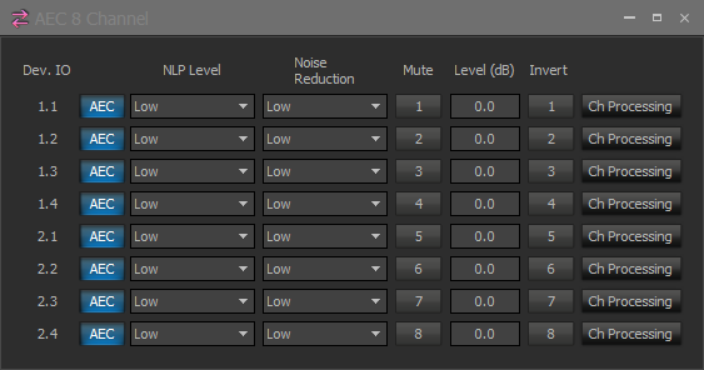Open NLP Level dropdown for row 2.2
The width and height of the screenshot is (704, 370).
pos(192,269)
